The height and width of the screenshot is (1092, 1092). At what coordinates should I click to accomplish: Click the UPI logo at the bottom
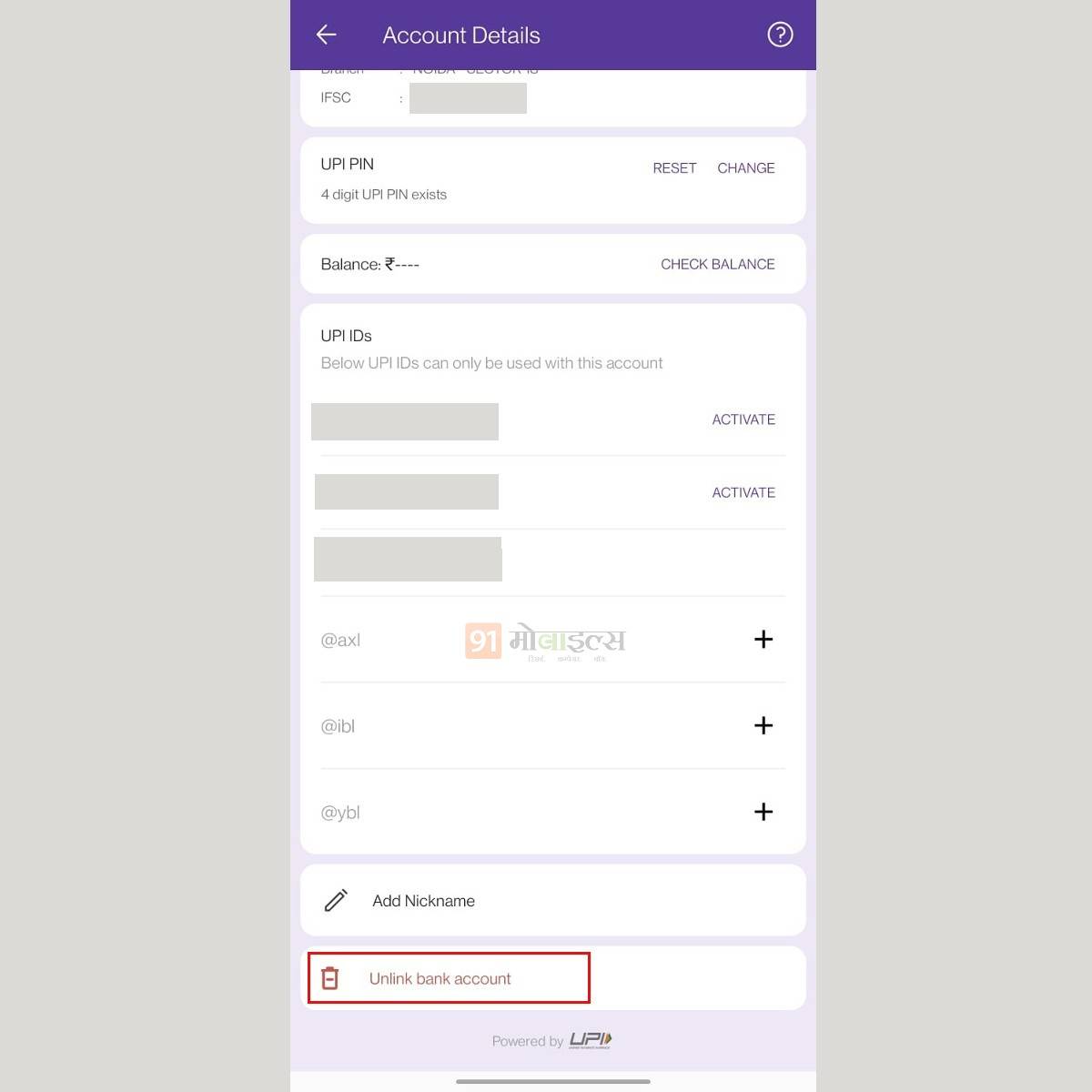point(590,1040)
